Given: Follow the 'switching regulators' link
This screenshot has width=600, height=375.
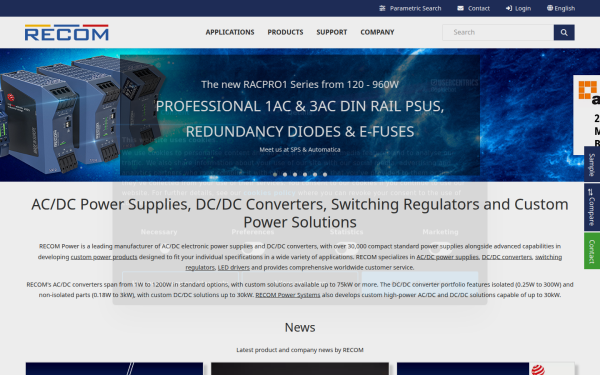Looking at the screenshot, I should tap(548, 257).
